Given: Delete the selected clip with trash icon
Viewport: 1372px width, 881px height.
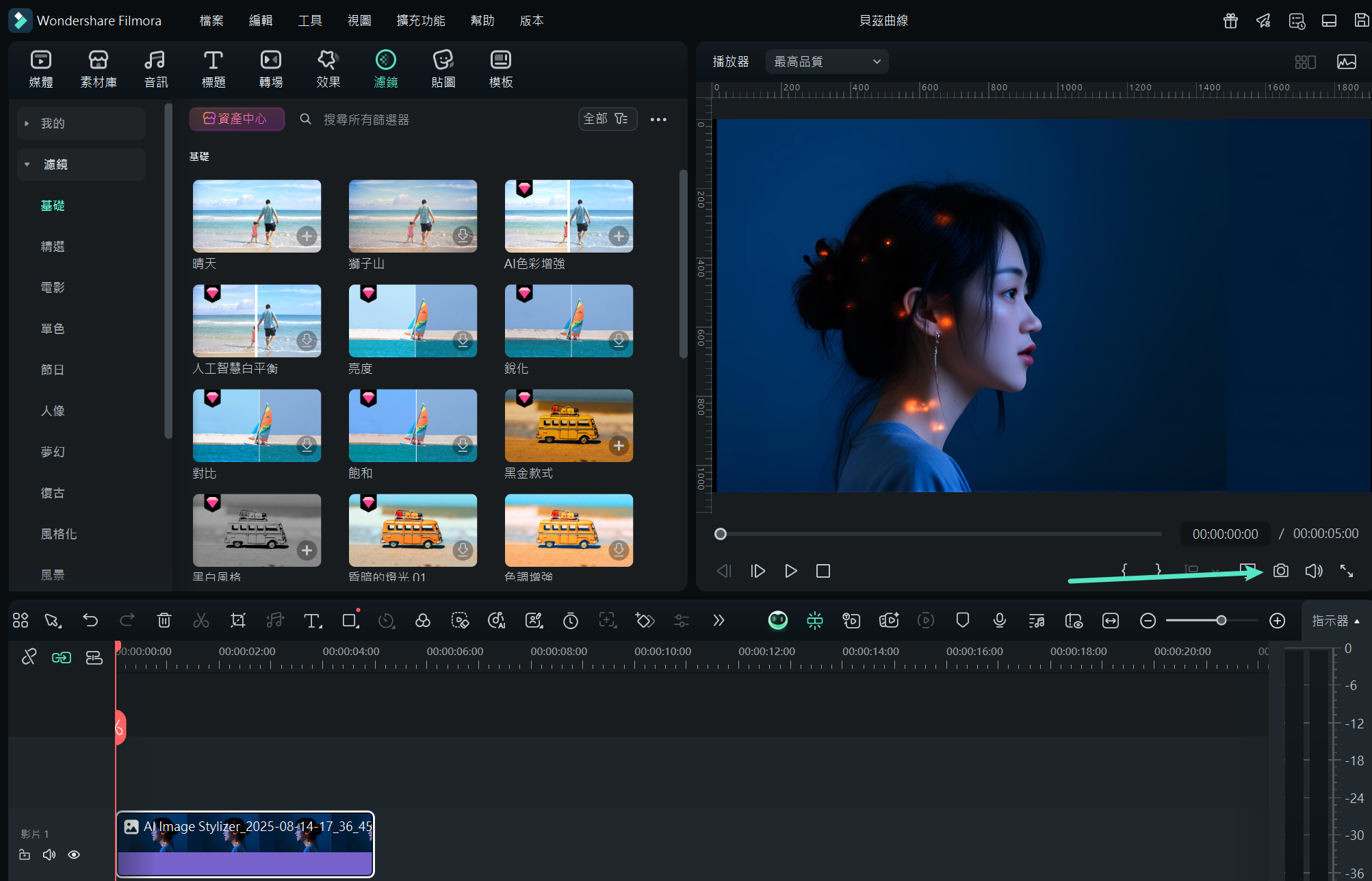Looking at the screenshot, I should pyautogui.click(x=164, y=620).
